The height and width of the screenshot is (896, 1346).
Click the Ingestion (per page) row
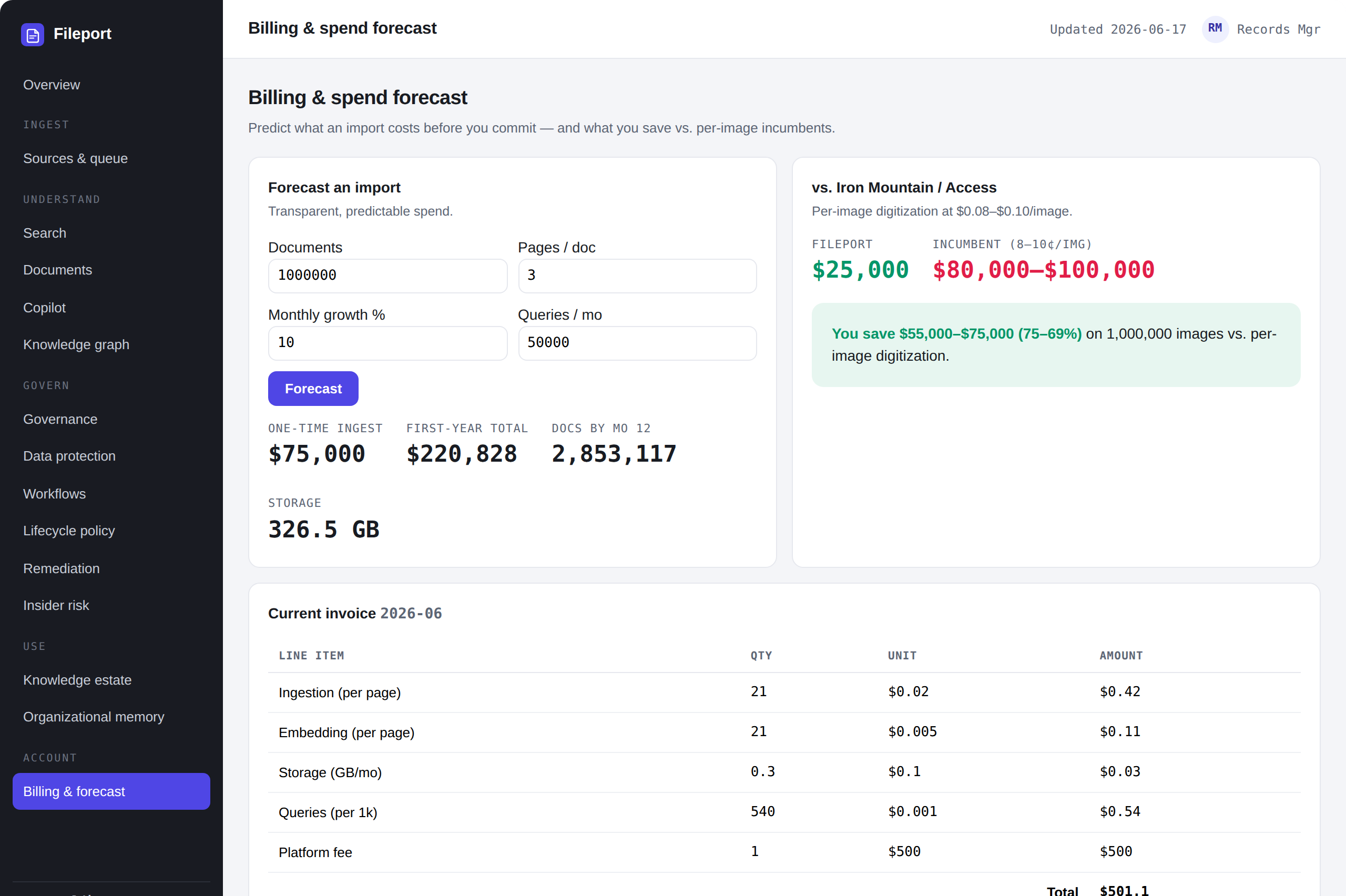point(784,693)
